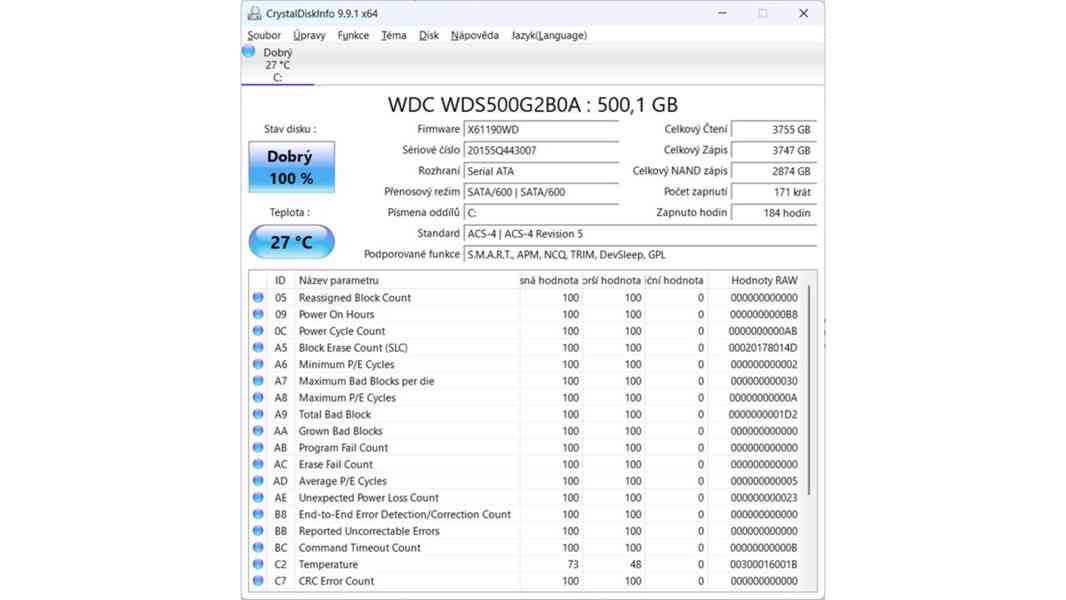1066x600 pixels.
Task: Open the Disk menu
Action: pos(428,35)
